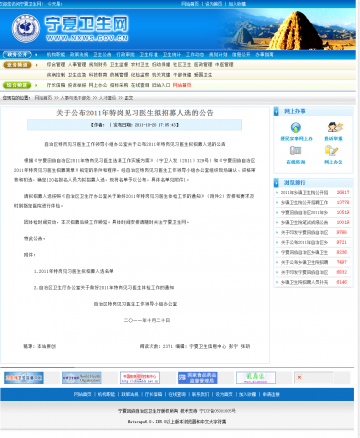360x438 pixels.
Task: Open the ranking entry with 8236 views
Action: pos(304,252)
